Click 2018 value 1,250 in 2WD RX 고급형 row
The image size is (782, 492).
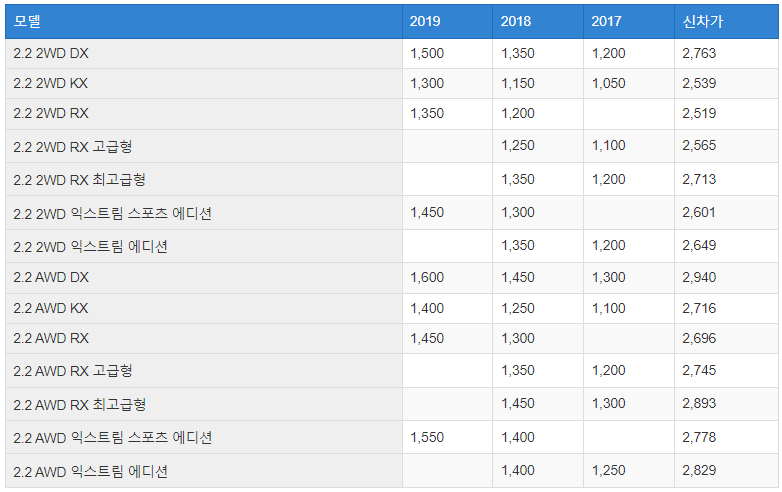point(518,146)
